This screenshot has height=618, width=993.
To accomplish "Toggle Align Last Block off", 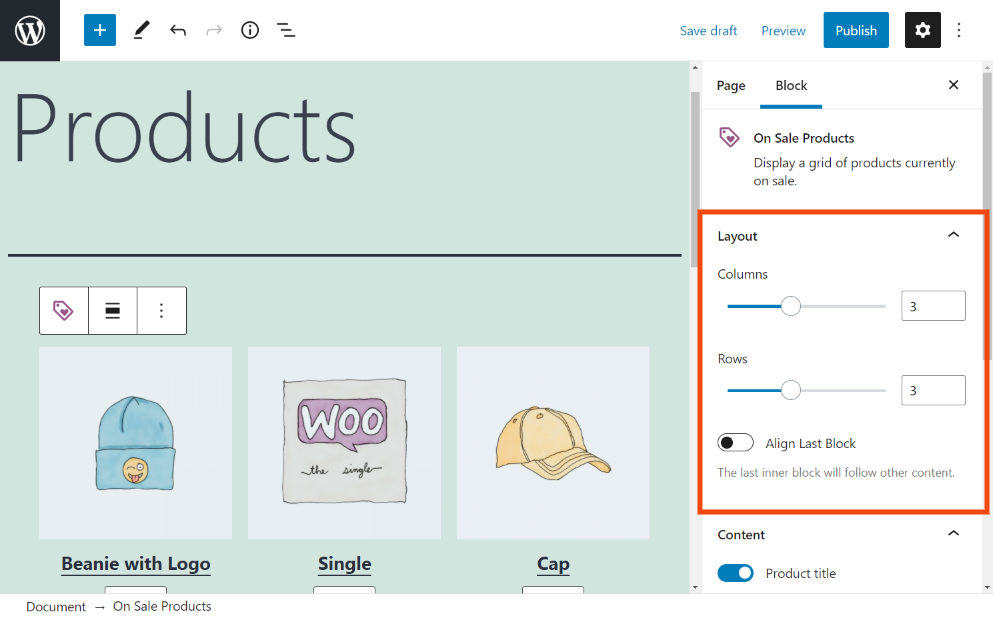I will 735,442.
